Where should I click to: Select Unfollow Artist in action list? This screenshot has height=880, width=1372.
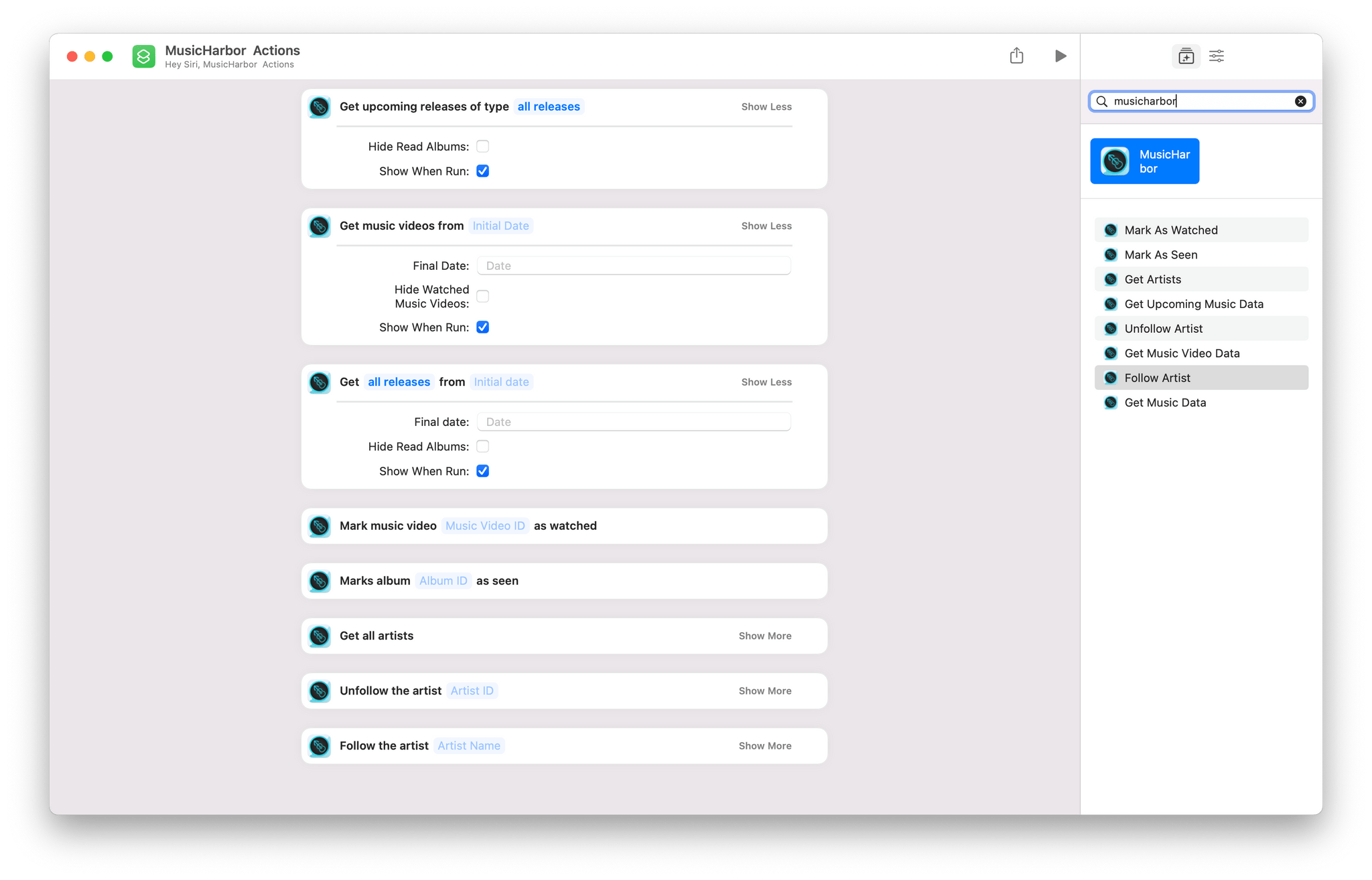(x=1201, y=328)
